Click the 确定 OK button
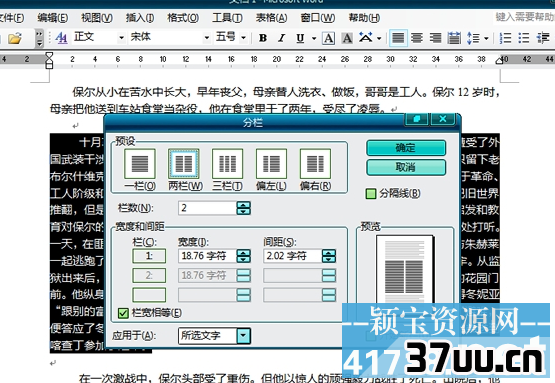Screen dimensions: 555x383 pyautogui.click(x=406, y=148)
